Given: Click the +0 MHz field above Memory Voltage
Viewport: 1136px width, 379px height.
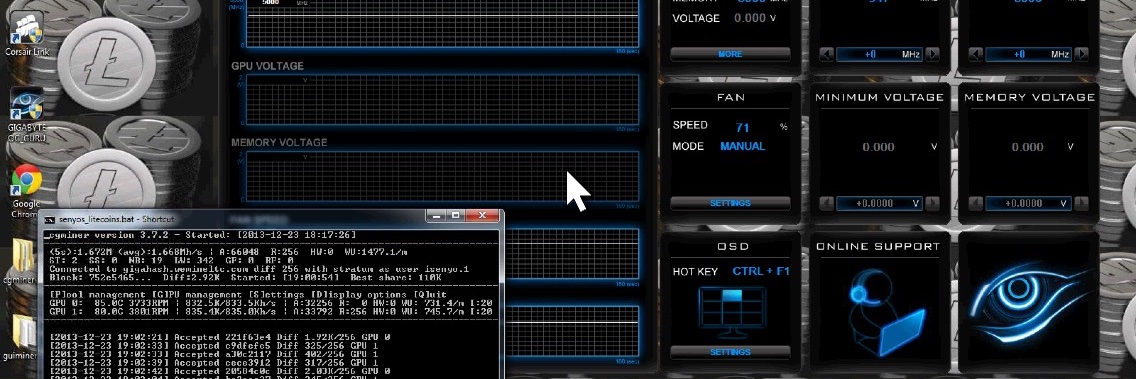Looking at the screenshot, I should 1029,54.
